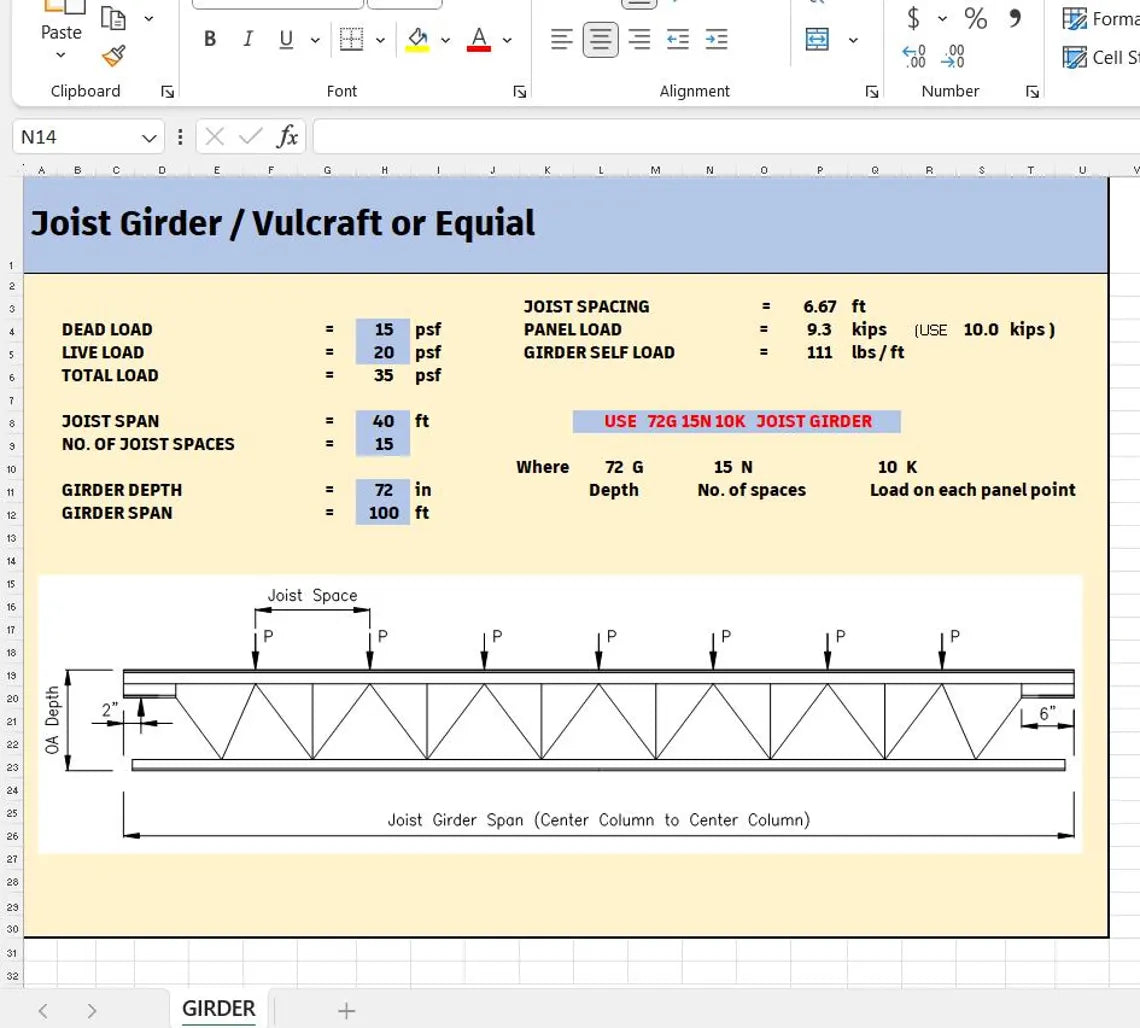Select row header 14
This screenshot has height=1028, width=1140.
[x=11, y=561]
